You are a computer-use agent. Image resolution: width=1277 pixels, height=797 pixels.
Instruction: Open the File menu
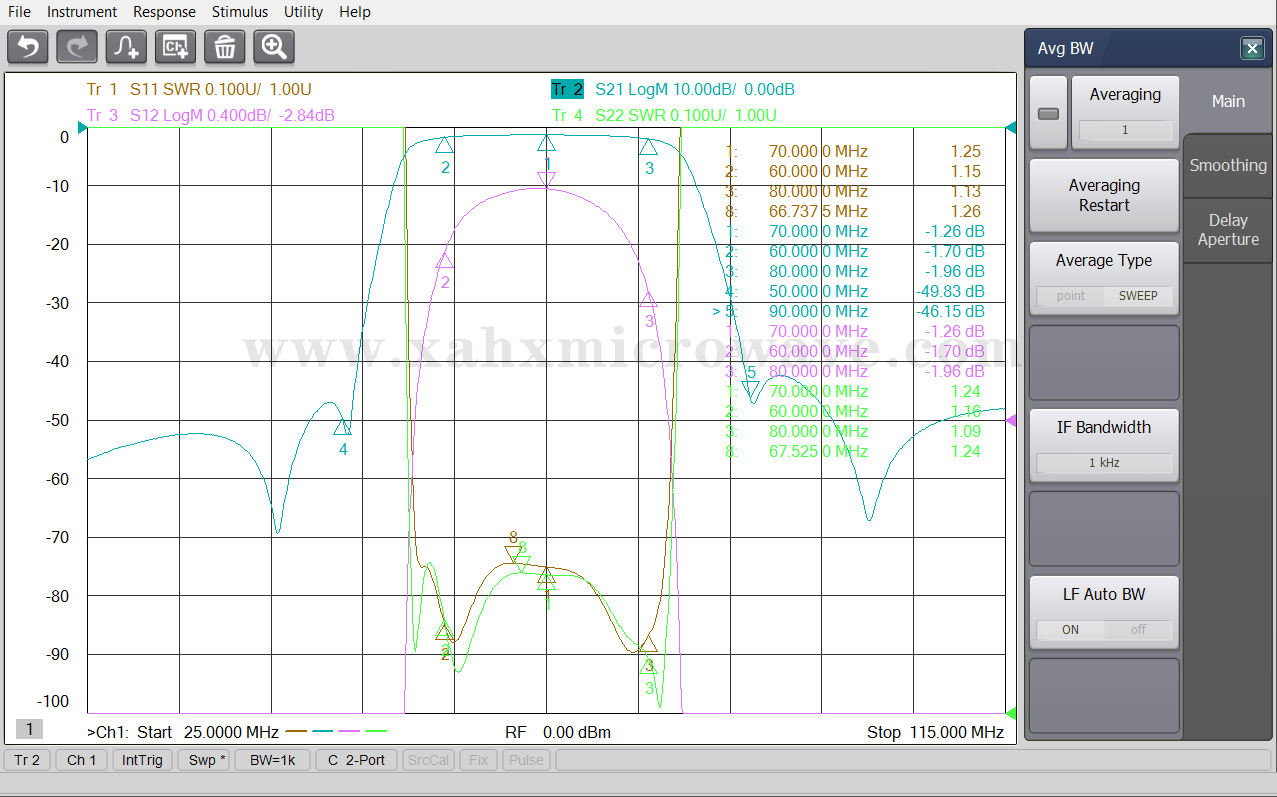[20, 12]
